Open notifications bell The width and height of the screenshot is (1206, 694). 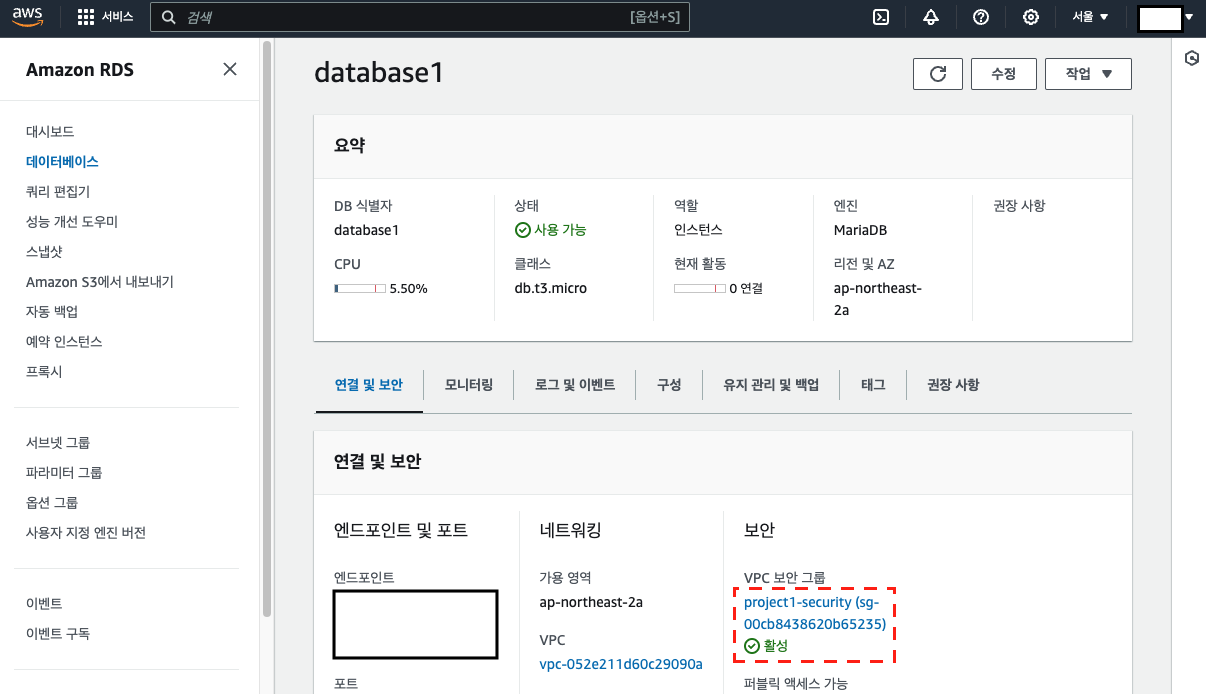click(x=931, y=17)
